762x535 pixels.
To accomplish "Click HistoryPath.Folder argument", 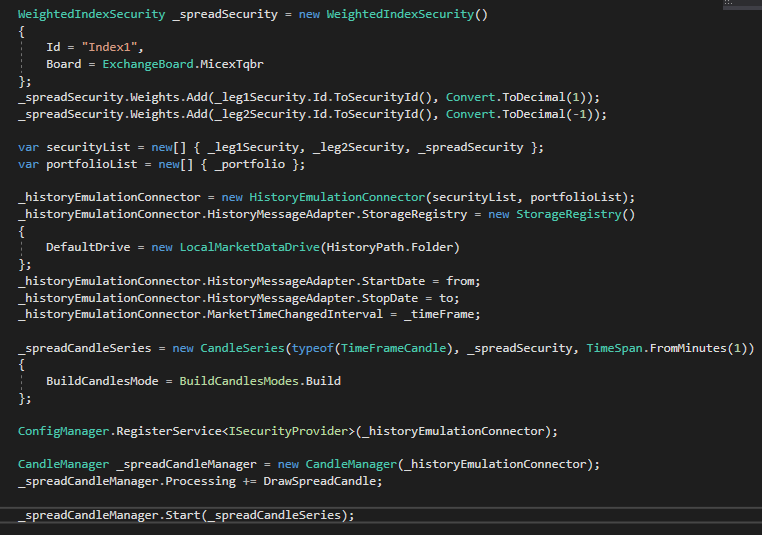I will click(x=389, y=247).
